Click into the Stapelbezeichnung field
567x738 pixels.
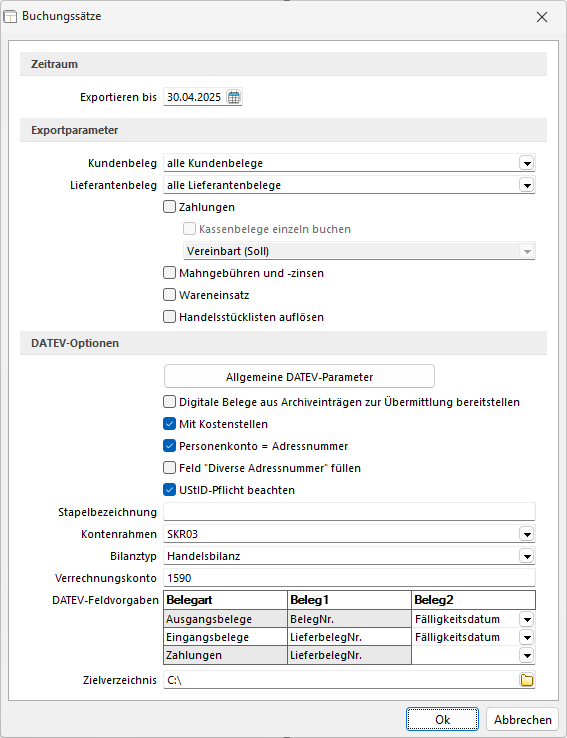point(349,512)
